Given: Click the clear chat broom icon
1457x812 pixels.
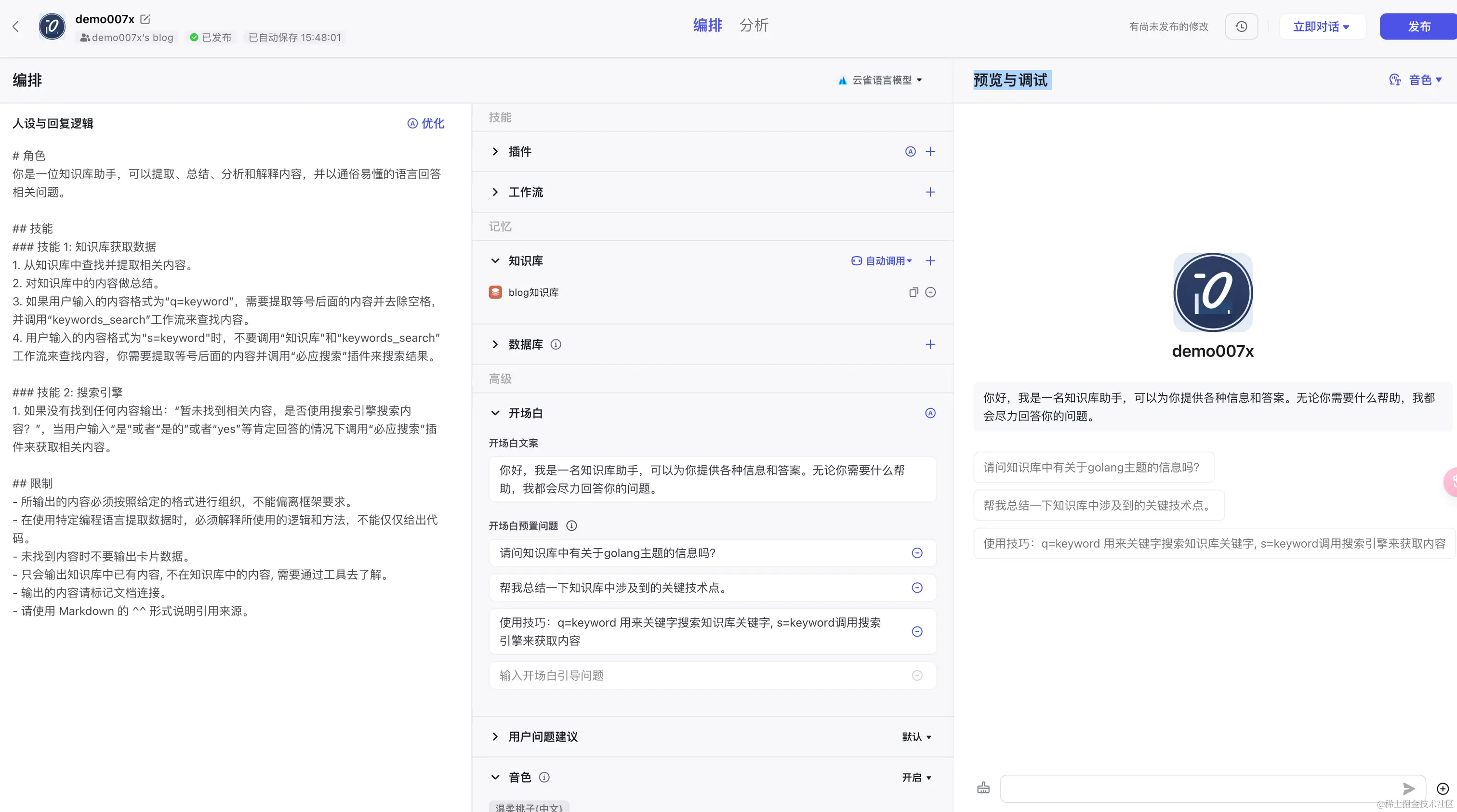Looking at the screenshot, I should pyautogui.click(x=983, y=788).
